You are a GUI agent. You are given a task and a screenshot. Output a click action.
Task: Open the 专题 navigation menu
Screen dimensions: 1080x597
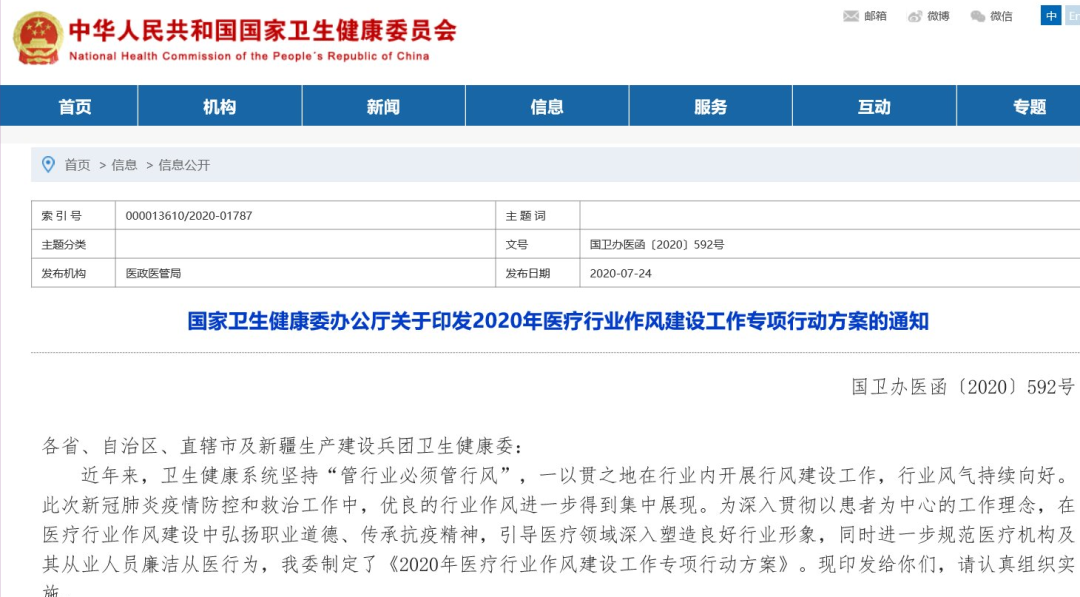[1029, 106]
